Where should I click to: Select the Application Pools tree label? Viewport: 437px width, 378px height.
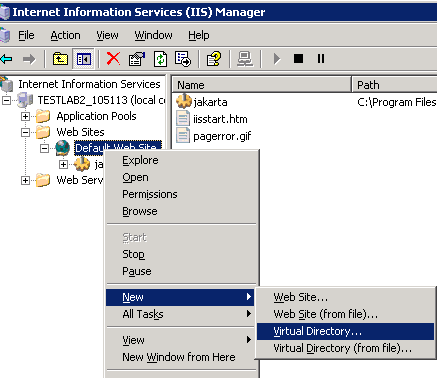pyautogui.click(x=96, y=116)
